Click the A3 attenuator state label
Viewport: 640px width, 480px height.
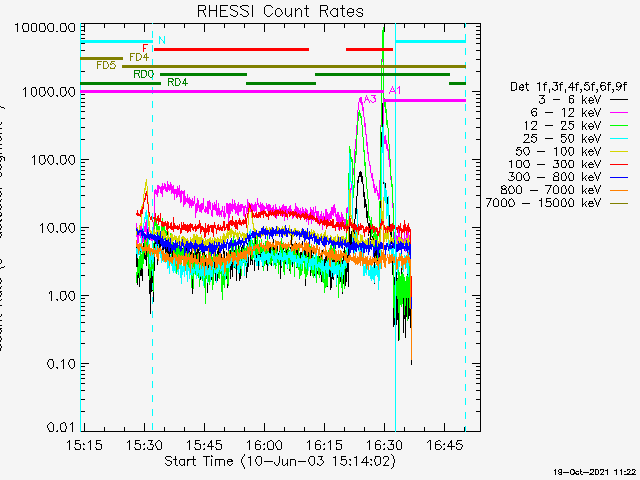[x=370, y=99]
